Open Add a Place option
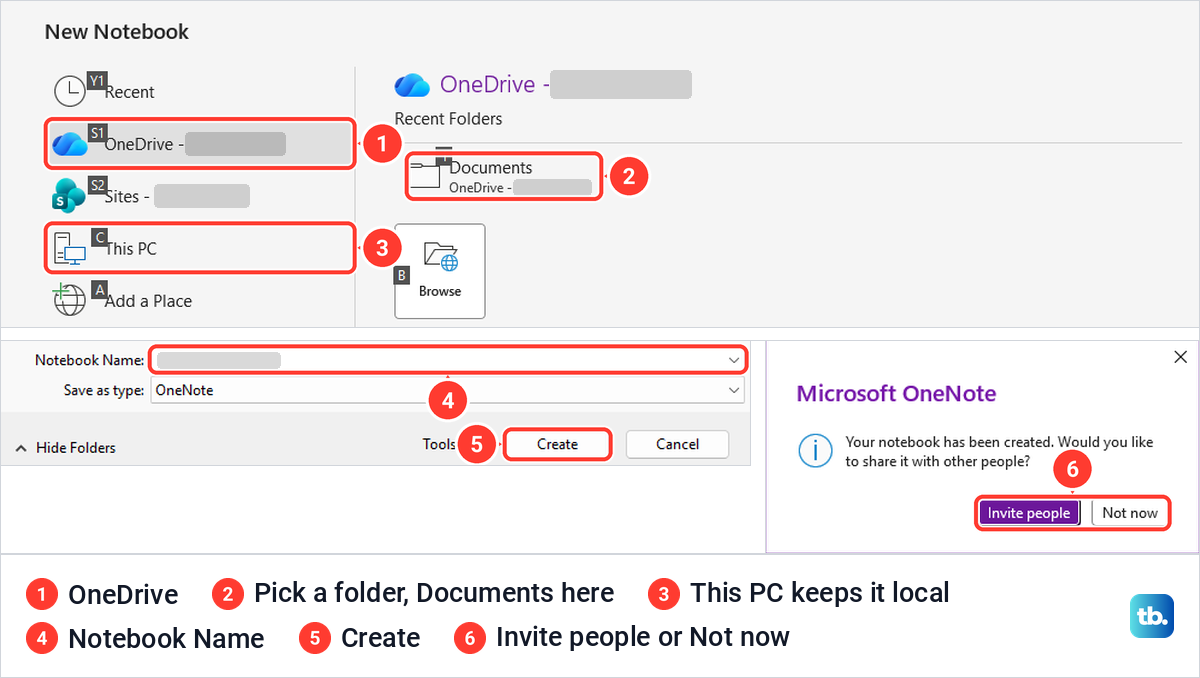Image resolution: width=1200 pixels, height=678 pixels. coord(200,300)
